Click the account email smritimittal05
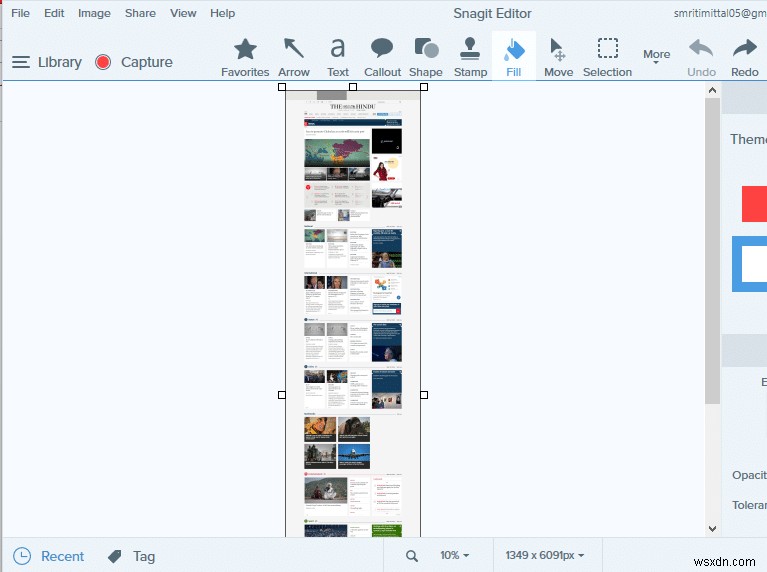Viewport: 767px width, 572px height. click(720, 13)
